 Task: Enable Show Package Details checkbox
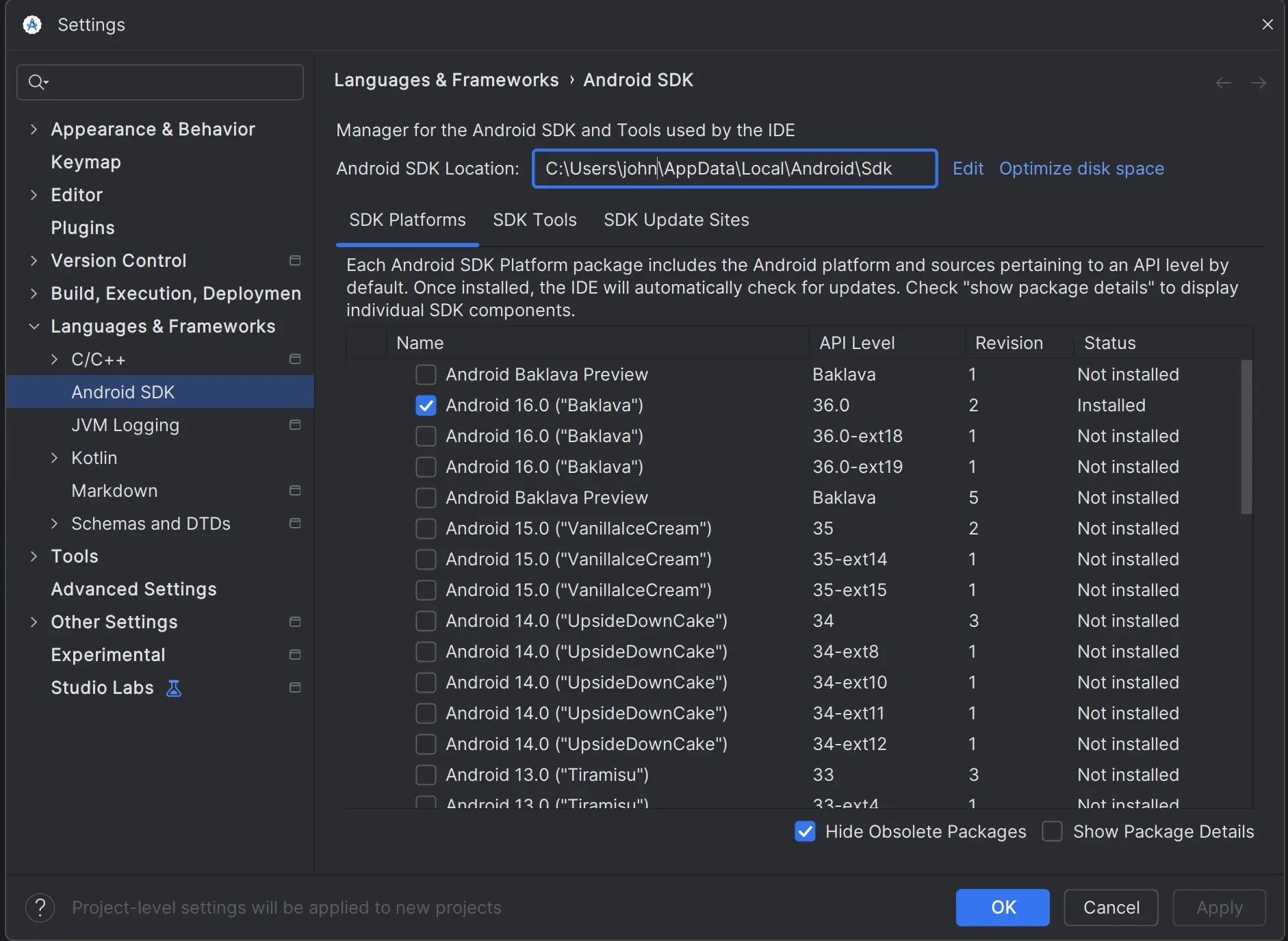pos(1052,832)
